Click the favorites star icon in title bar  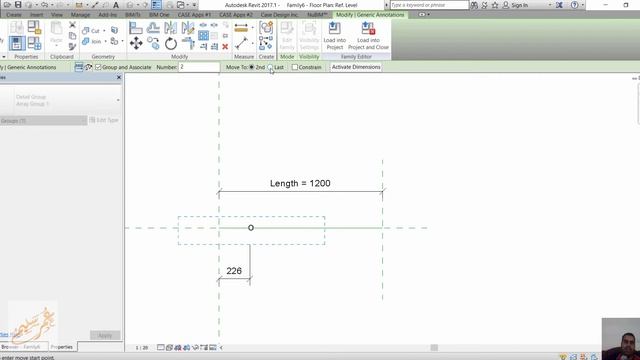(495, 5)
